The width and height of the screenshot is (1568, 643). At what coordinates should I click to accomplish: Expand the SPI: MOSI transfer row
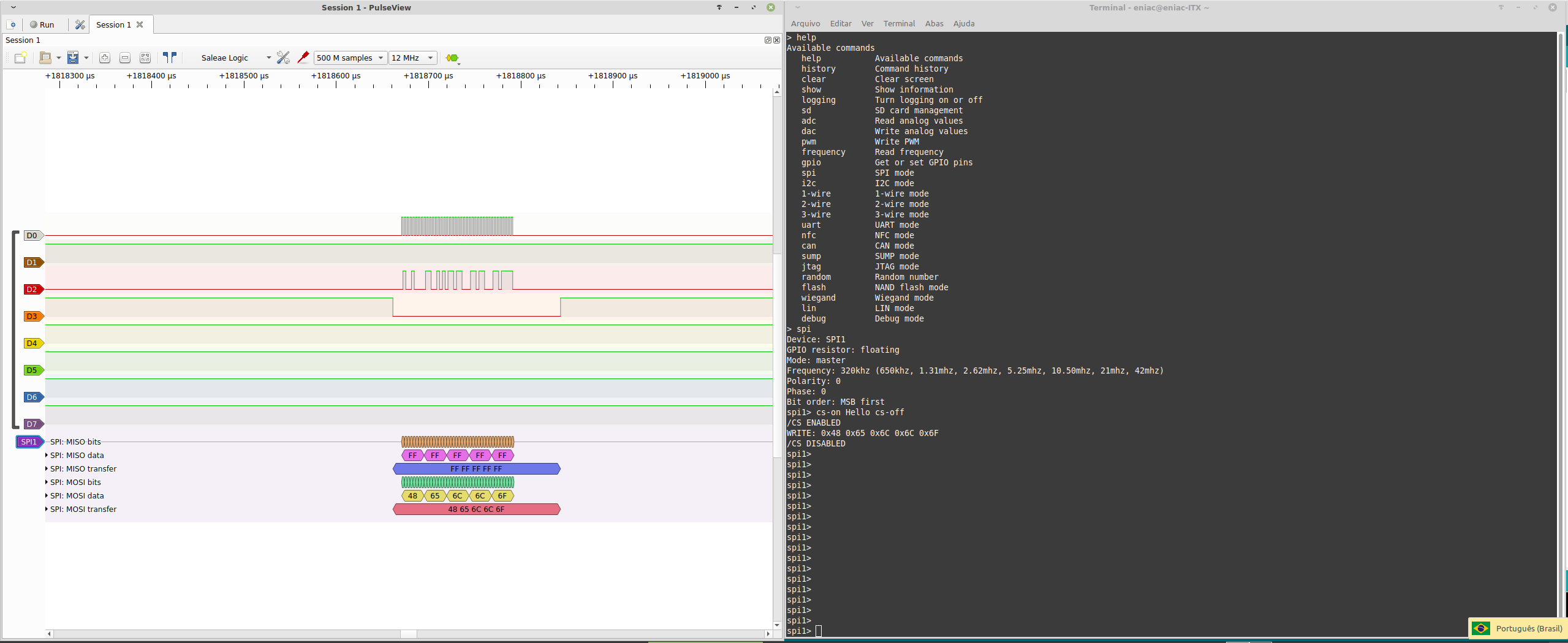click(x=47, y=509)
